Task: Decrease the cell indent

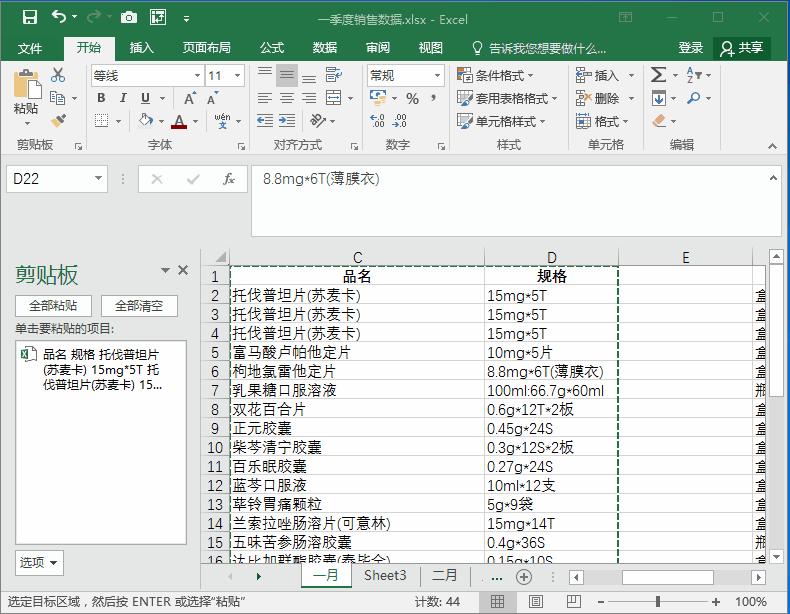Action: (x=265, y=121)
